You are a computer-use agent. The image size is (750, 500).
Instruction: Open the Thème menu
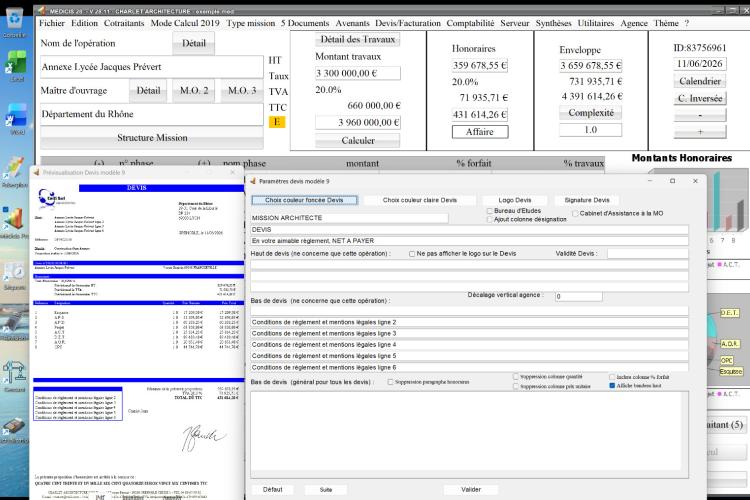click(666, 23)
